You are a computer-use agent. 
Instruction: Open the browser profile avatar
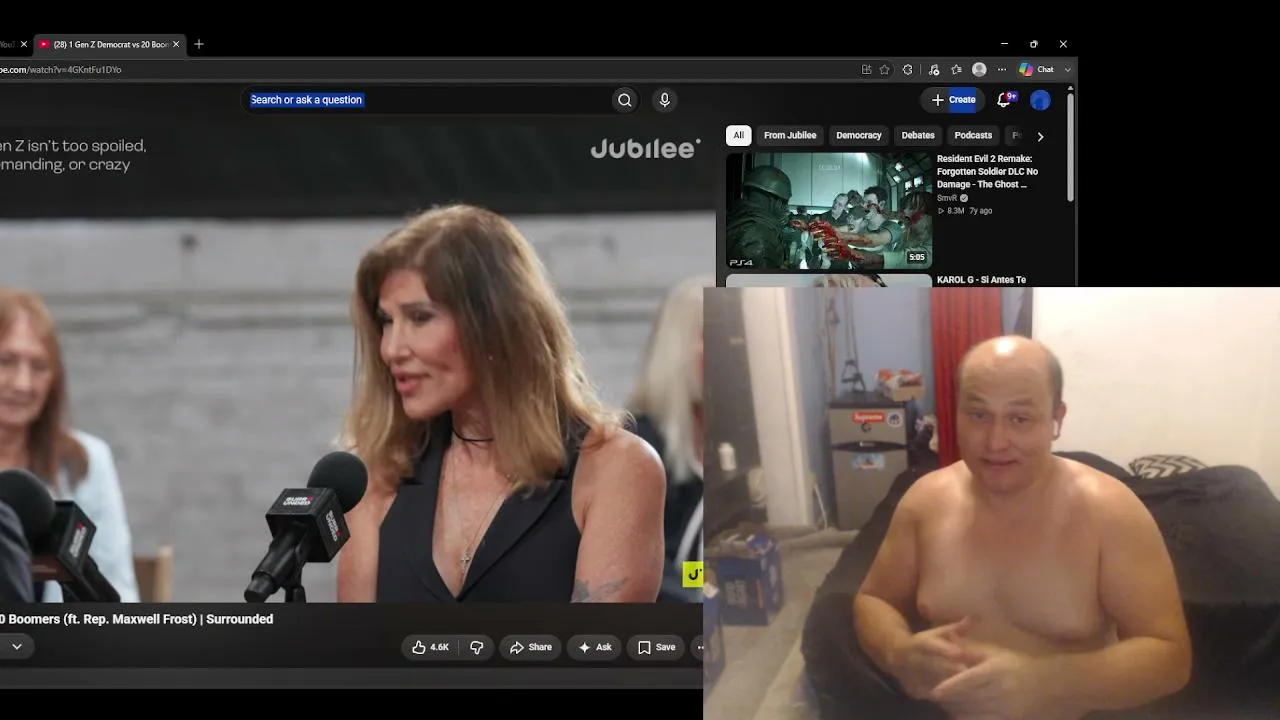979,70
